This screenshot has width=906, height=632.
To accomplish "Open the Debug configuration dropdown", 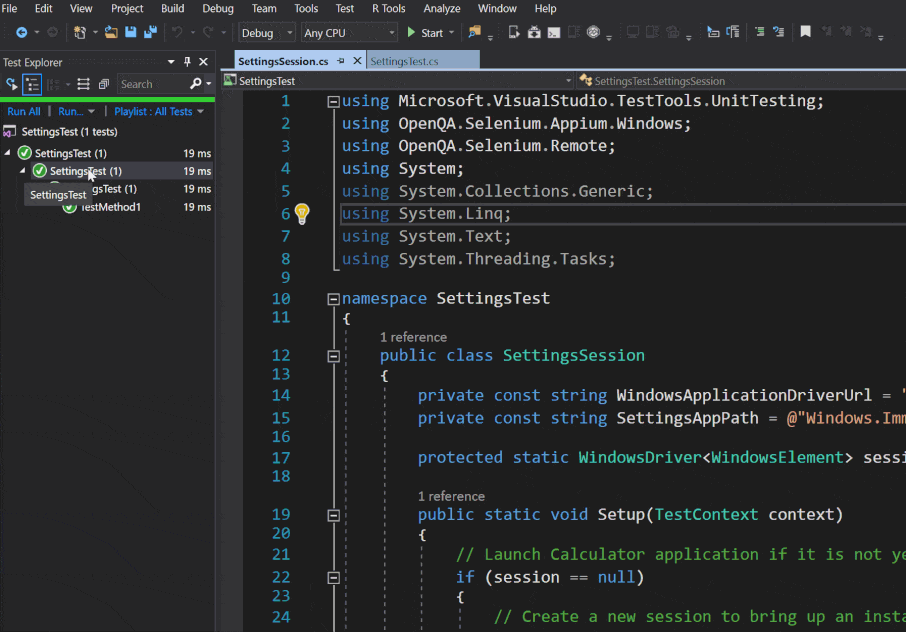I will (266, 33).
